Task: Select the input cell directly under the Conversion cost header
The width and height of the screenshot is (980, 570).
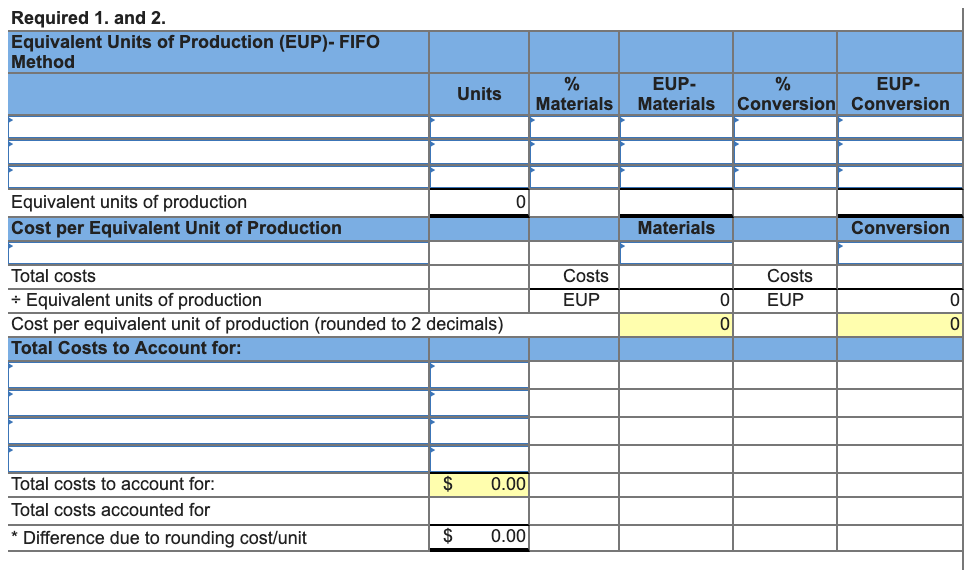Action: pyautogui.click(x=901, y=253)
